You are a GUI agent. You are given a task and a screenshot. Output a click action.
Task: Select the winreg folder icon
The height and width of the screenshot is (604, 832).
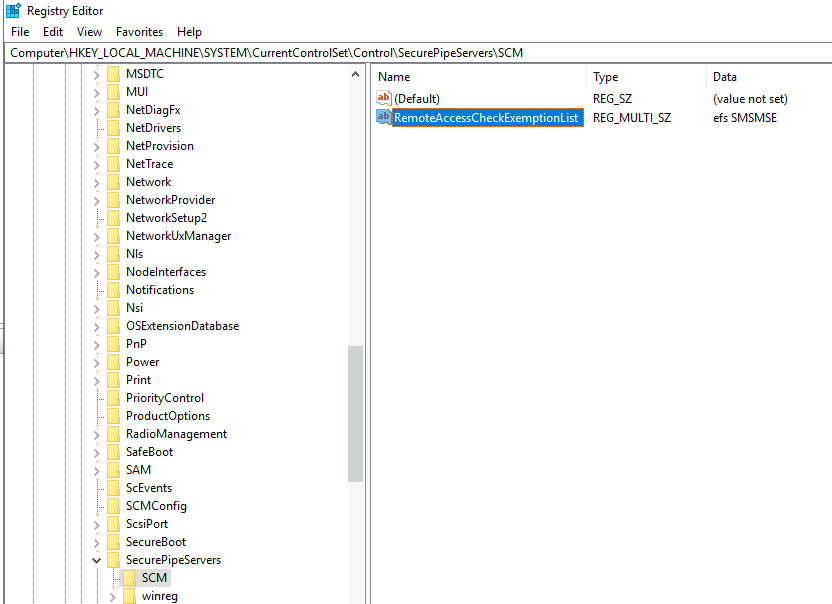129,596
